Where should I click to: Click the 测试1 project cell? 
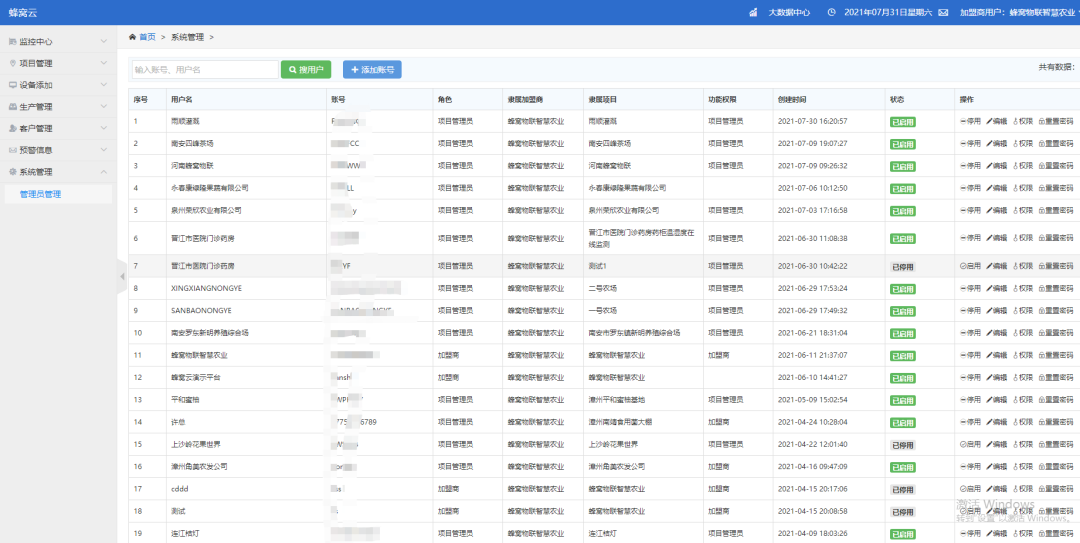[597, 266]
